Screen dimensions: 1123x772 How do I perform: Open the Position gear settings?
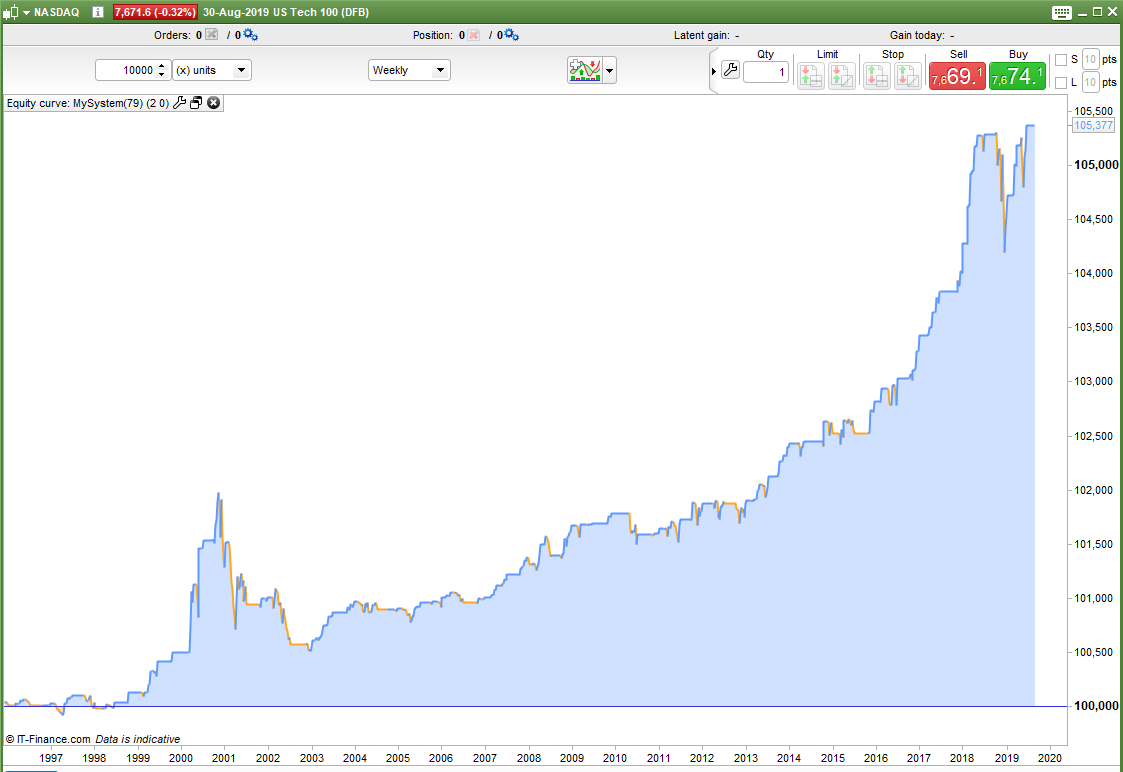tap(511, 34)
